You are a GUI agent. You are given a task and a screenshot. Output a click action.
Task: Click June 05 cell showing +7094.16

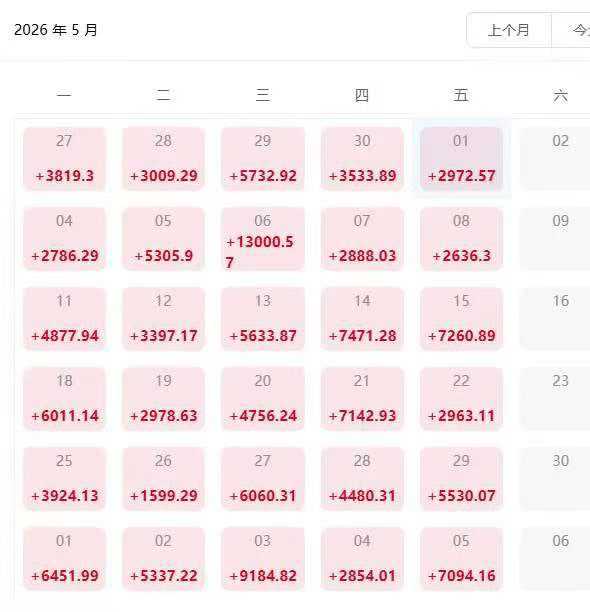point(461,559)
